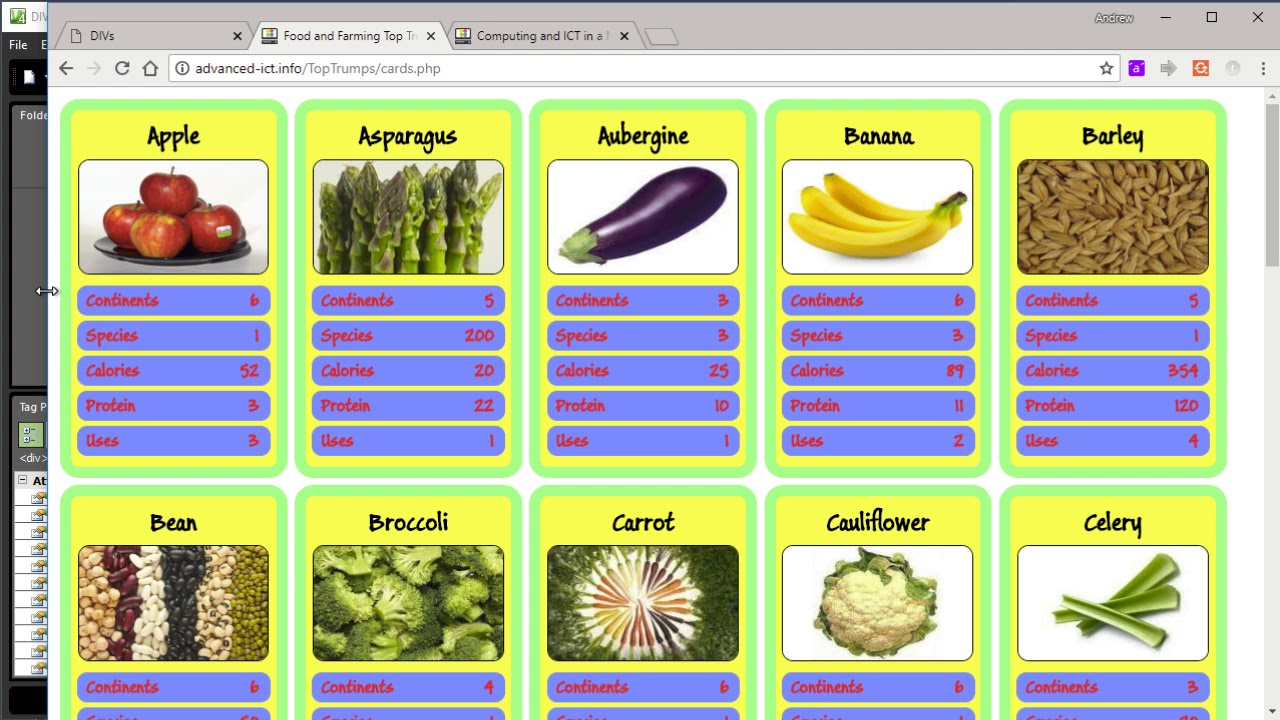The image size is (1280, 720).
Task: Click the Carrot picture
Action: 643,603
